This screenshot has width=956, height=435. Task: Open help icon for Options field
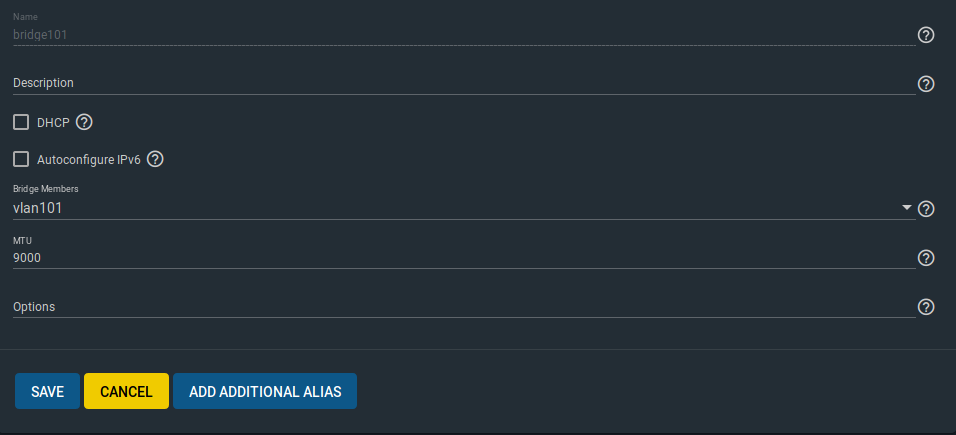[x=926, y=307]
